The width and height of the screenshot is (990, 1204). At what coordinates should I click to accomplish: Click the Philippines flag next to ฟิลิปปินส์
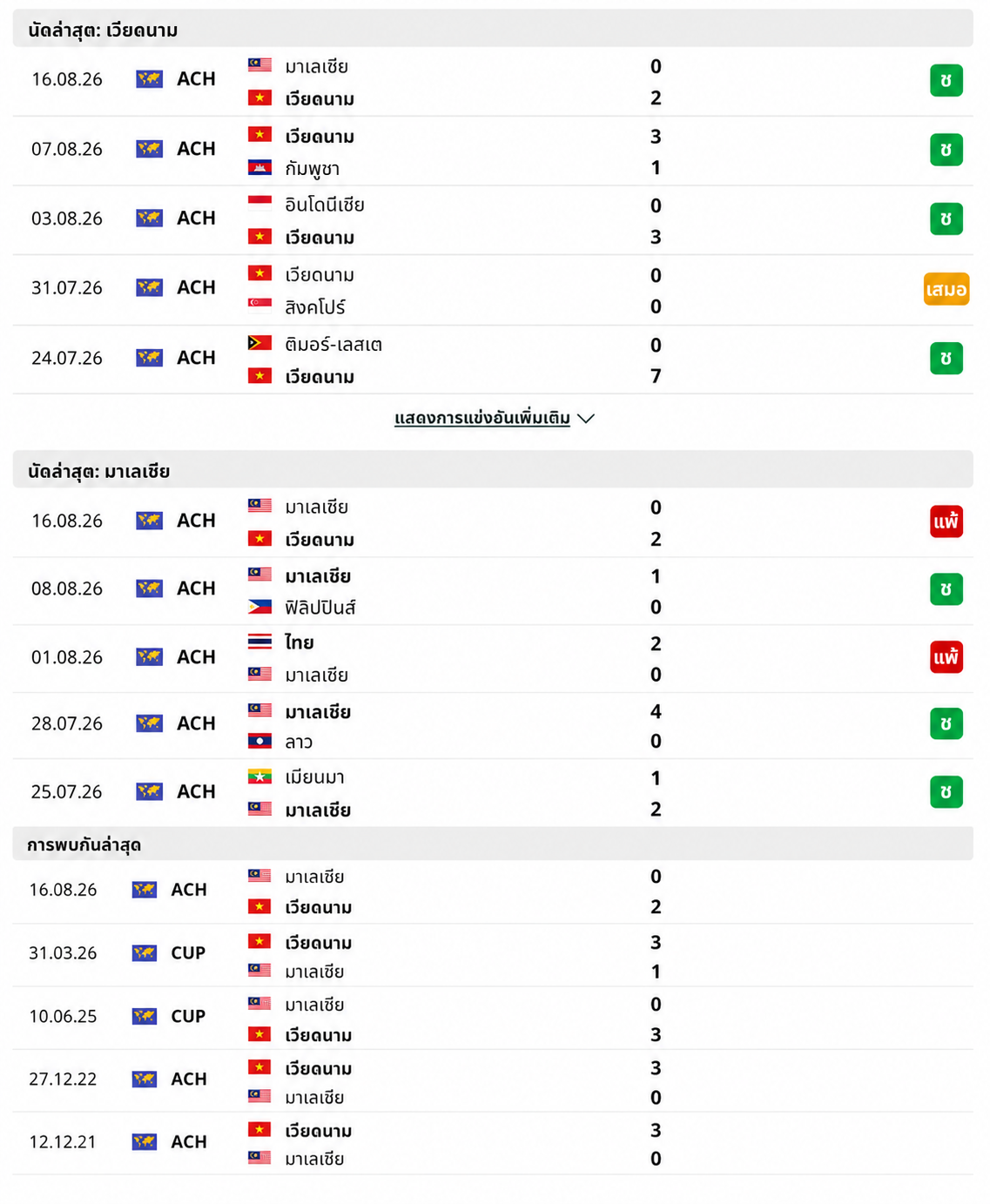coord(259,606)
